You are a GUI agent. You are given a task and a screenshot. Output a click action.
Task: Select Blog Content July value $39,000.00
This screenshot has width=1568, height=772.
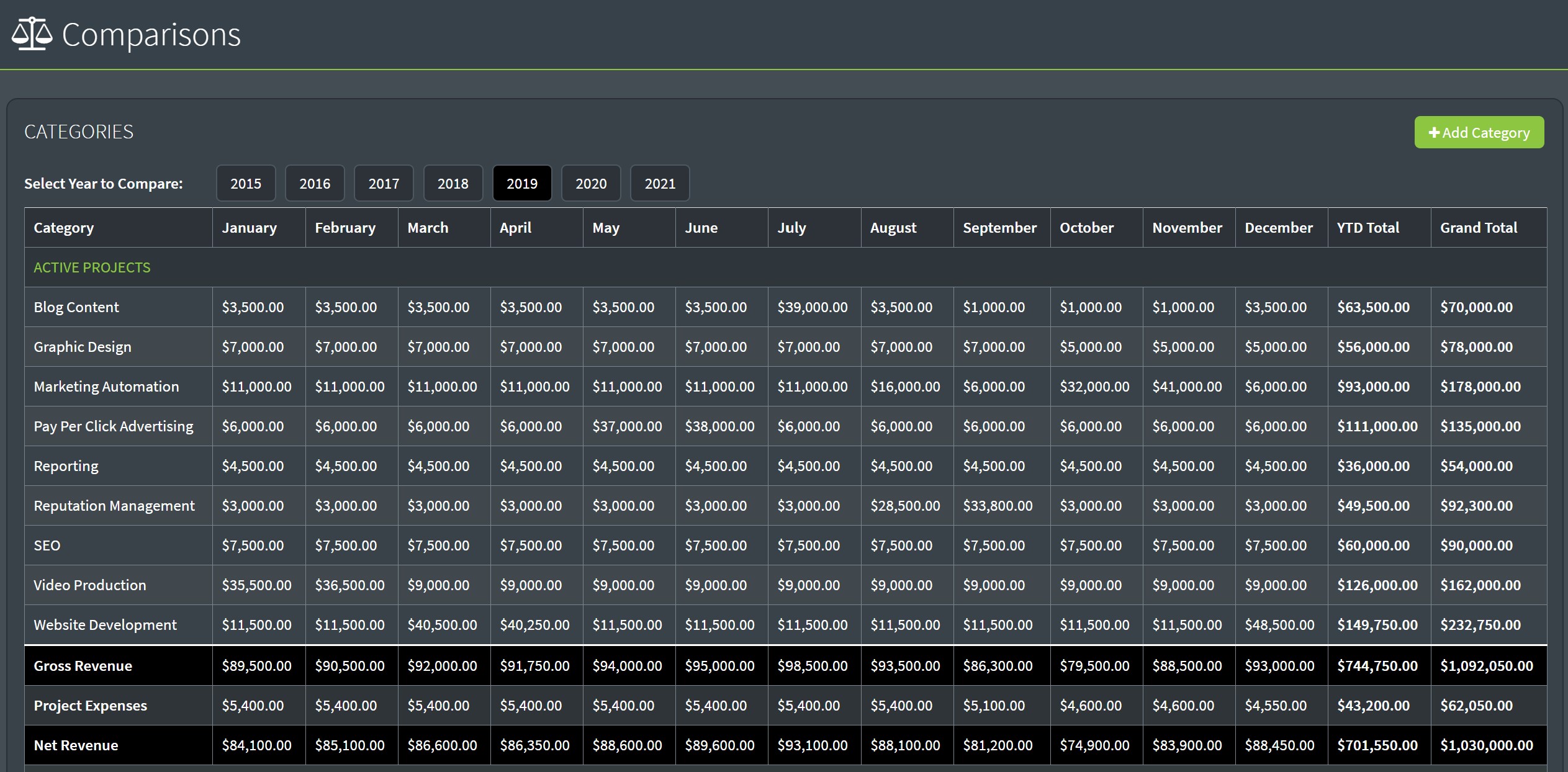pos(812,307)
